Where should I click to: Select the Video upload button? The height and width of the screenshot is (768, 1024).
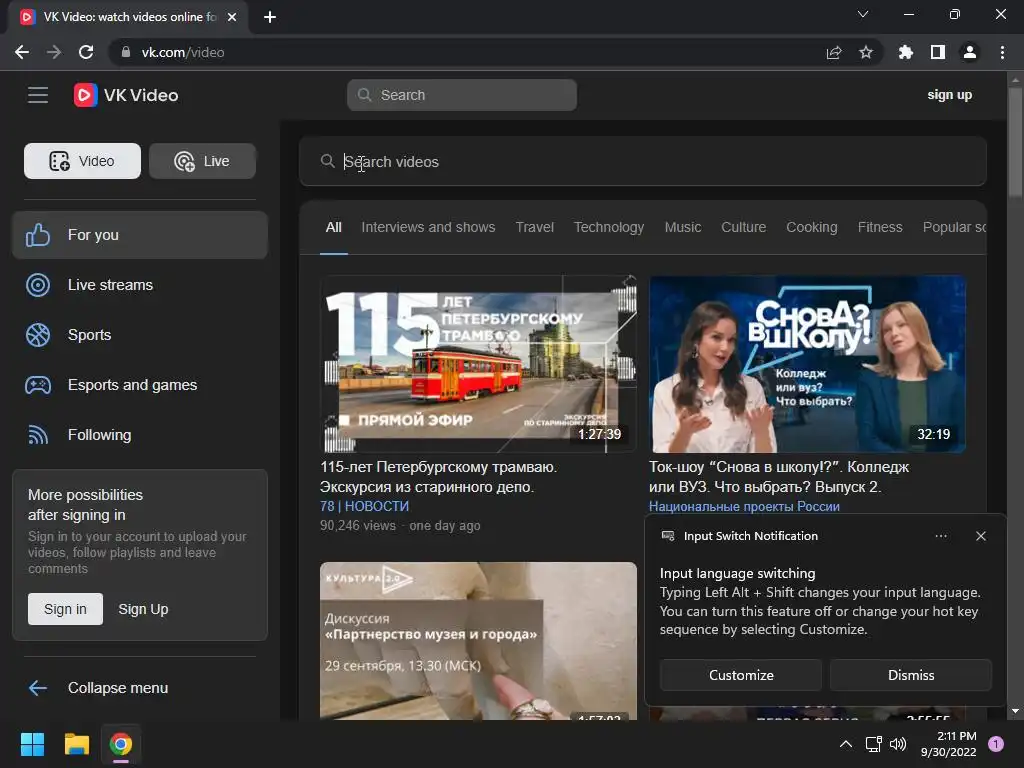82,161
